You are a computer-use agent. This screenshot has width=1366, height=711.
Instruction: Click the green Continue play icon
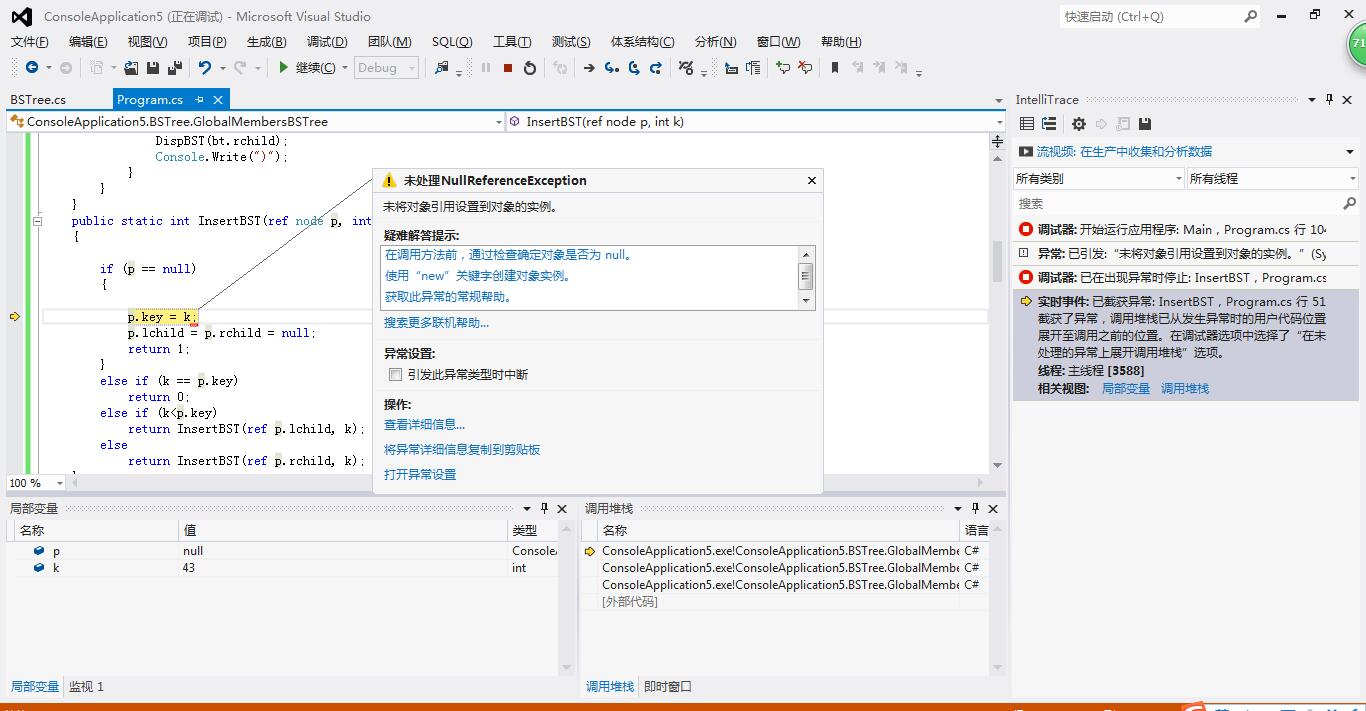point(284,68)
